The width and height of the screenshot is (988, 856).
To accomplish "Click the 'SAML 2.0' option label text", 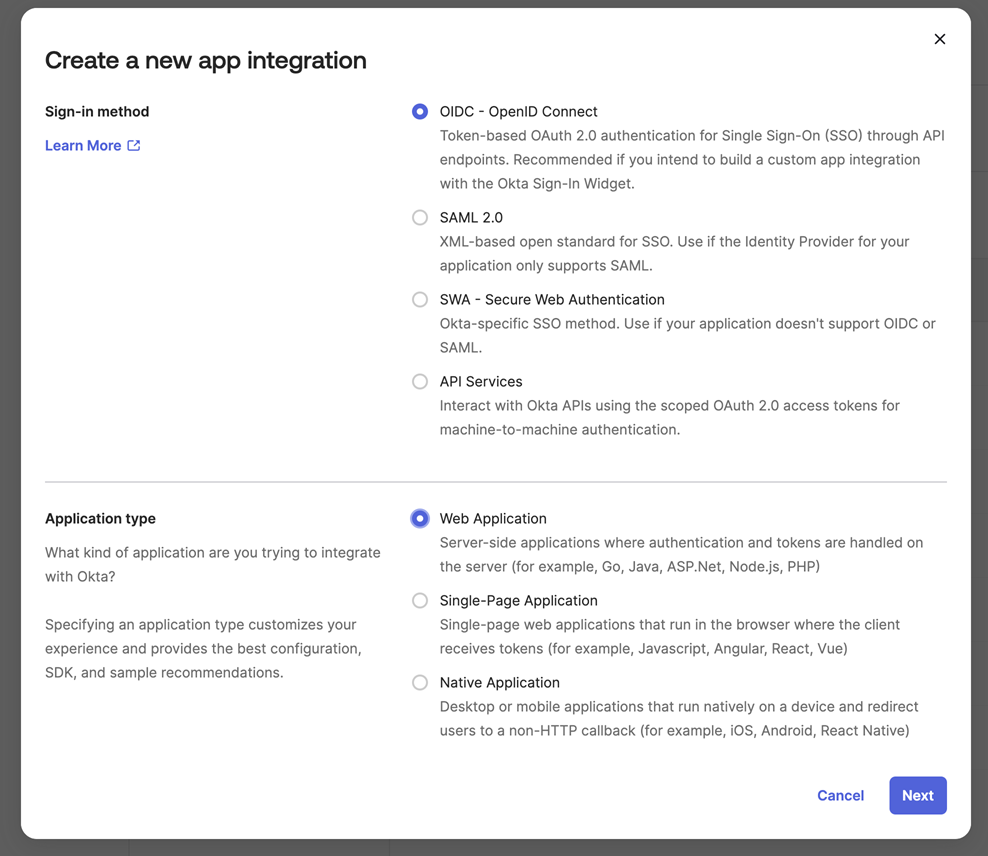I will [471, 218].
